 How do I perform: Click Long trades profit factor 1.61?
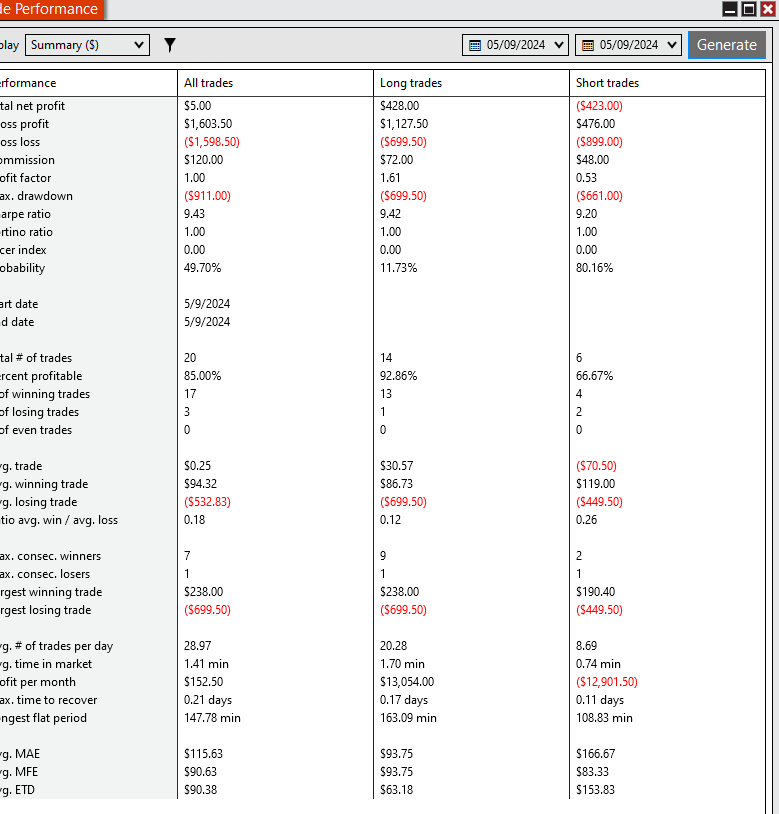(390, 178)
